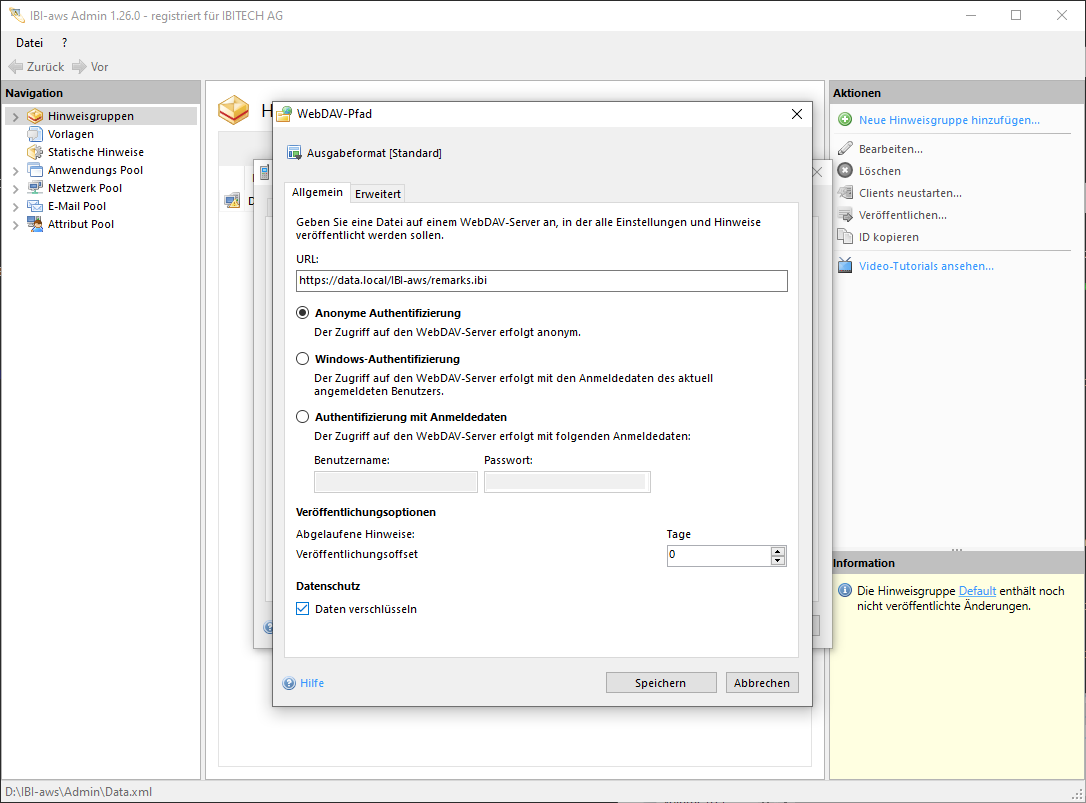Click the Hinweisgruppen icon in navigation
Screen dimensions: 1086x803
click(x=35, y=116)
